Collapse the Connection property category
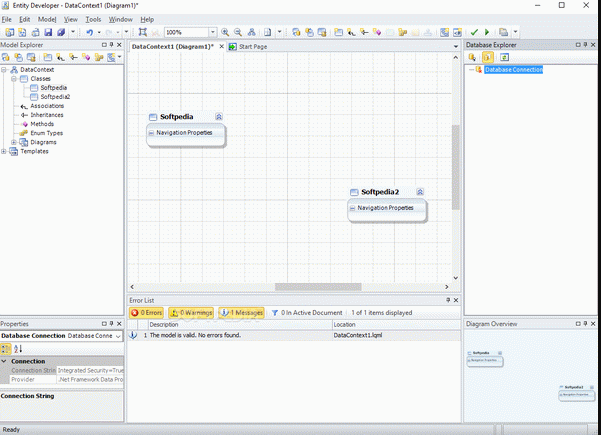 pos(4,361)
